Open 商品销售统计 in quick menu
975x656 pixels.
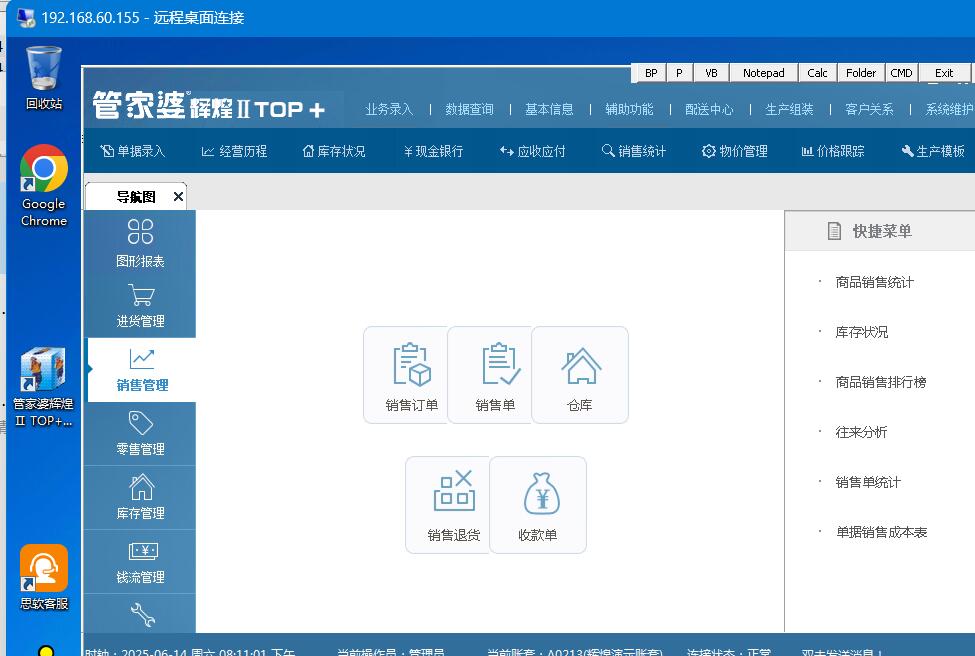coord(874,282)
